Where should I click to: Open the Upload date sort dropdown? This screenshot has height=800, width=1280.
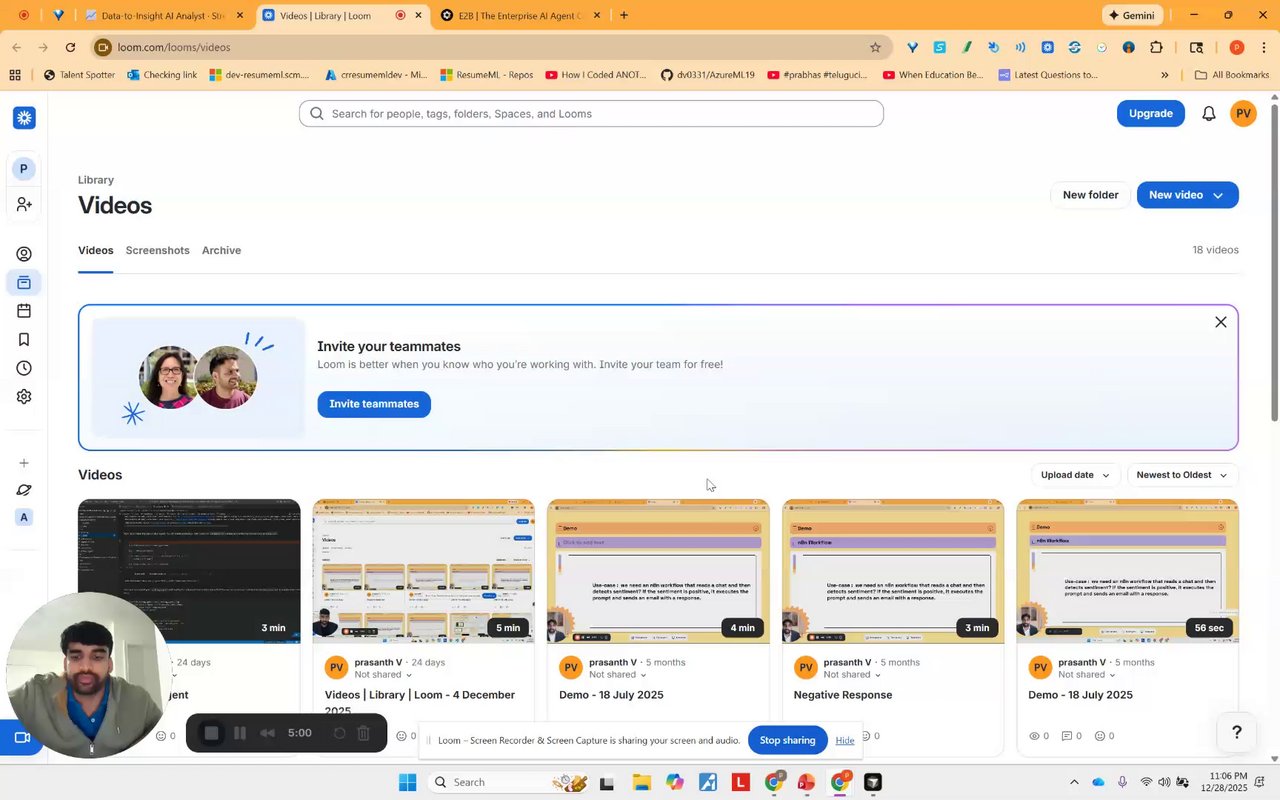pyautogui.click(x=1075, y=475)
